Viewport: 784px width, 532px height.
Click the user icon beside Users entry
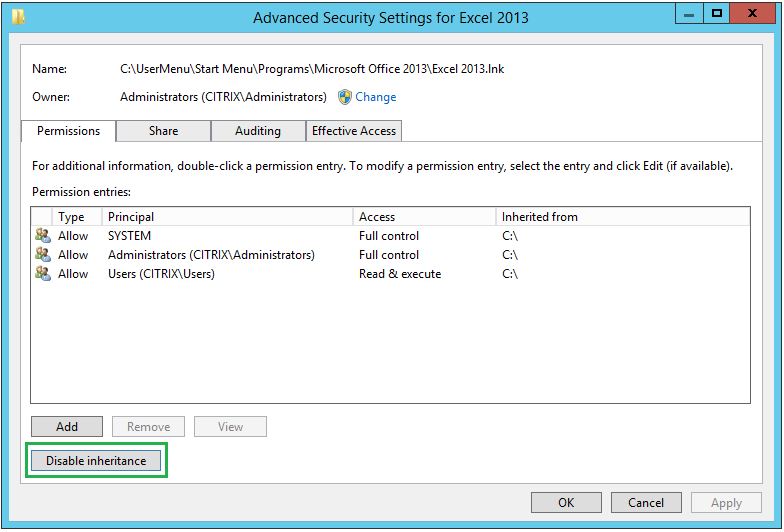click(42, 274)
